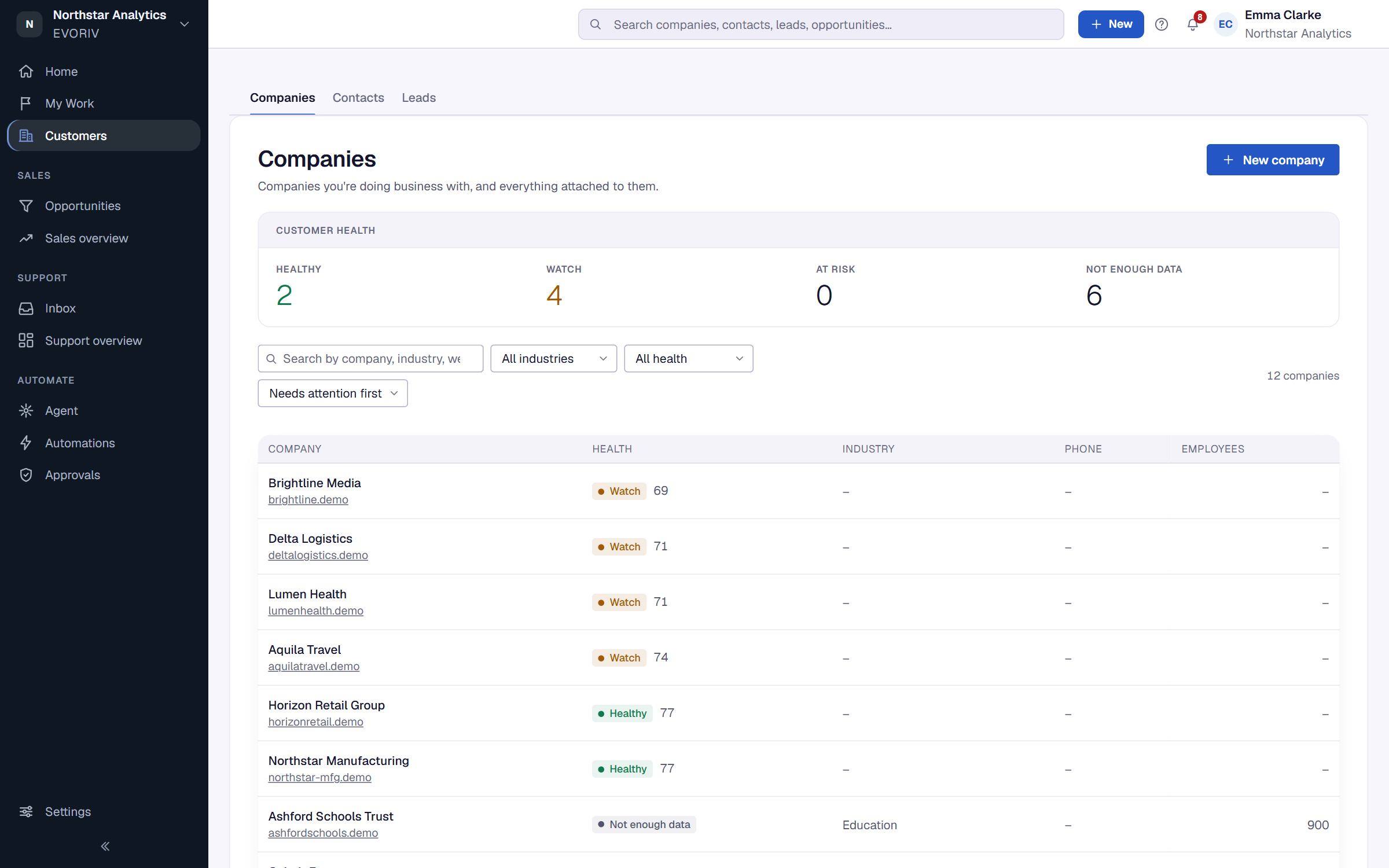The width and height of the screenshot is (1389, 868).
Task: Click the 12 companies count label
Action: 1303,376
